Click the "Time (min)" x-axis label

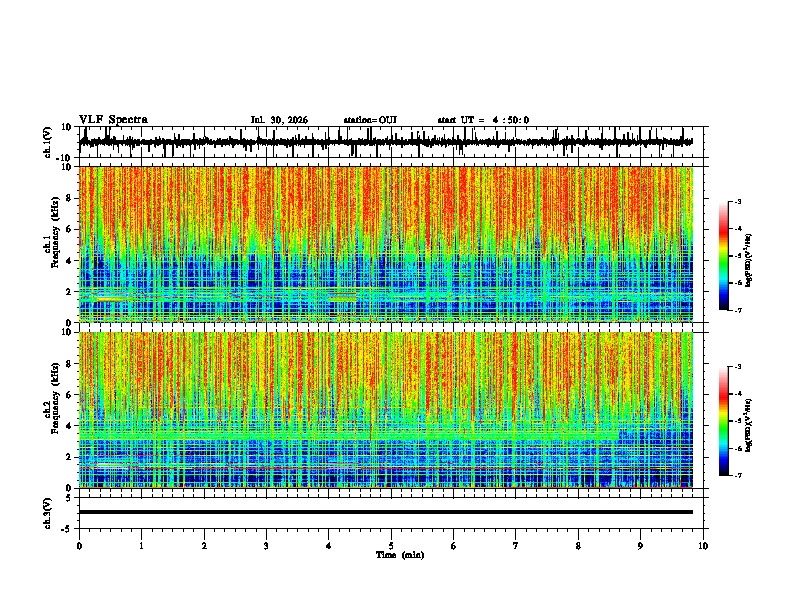tap(400, 555)
